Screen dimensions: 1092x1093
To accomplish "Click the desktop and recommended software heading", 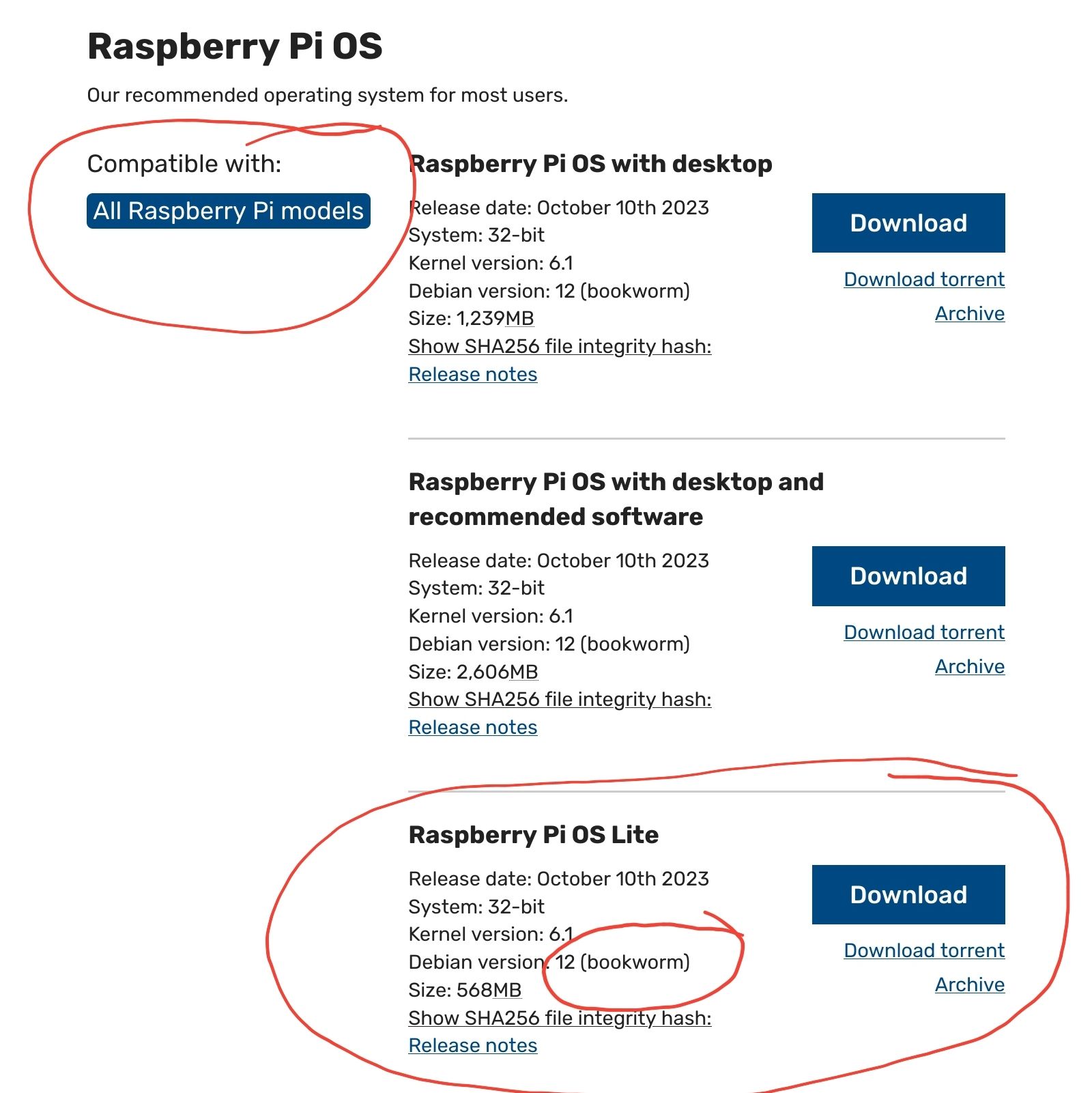I will click(x=616, y=499).
